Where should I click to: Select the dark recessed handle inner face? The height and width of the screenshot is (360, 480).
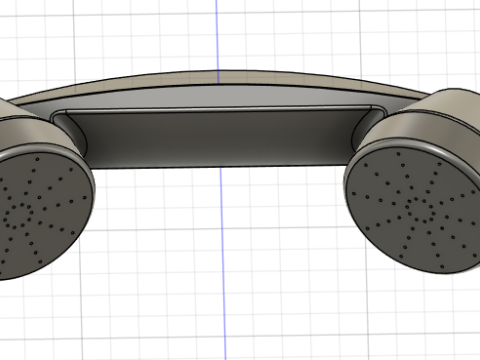(x=220, y=138)
